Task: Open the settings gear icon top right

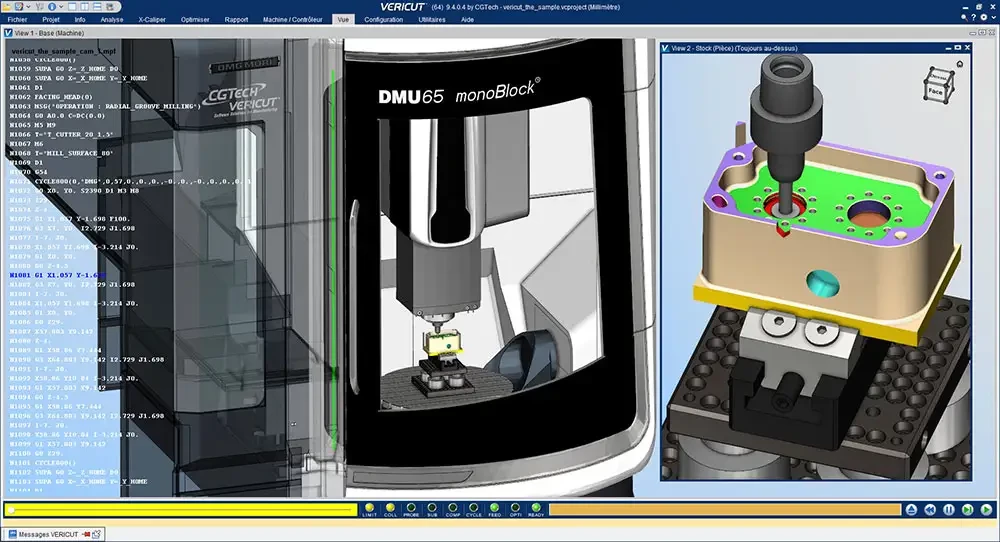Action: [984, 17]
